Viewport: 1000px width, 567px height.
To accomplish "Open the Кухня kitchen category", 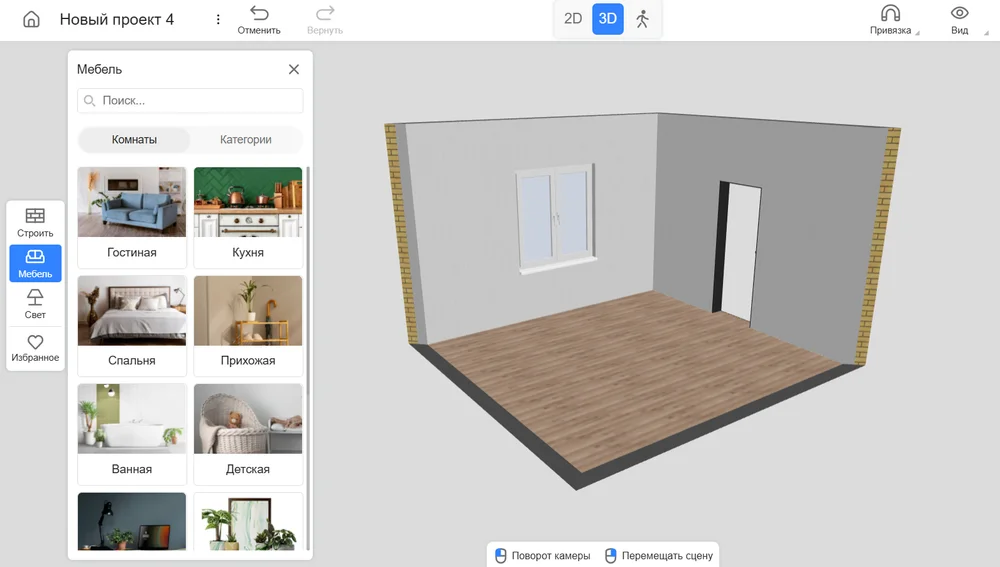I will click(x=248, y=215).
